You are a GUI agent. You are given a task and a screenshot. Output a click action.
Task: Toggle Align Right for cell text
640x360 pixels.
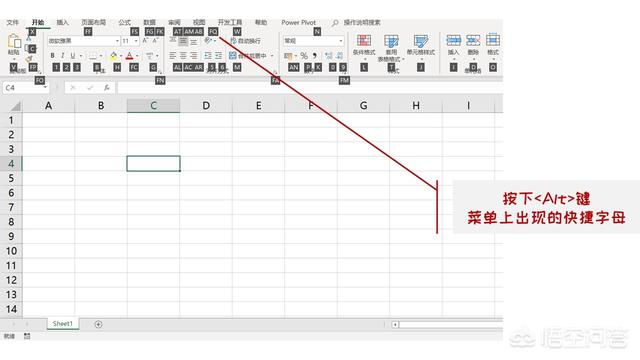194,56
